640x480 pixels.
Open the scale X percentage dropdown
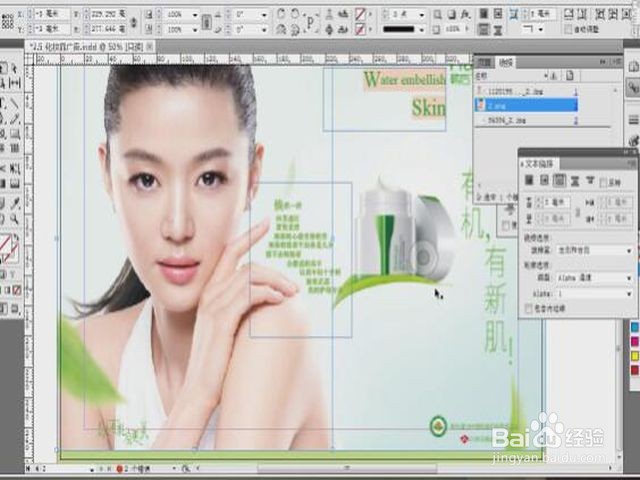pyautogui.click(x=195, y=15)
